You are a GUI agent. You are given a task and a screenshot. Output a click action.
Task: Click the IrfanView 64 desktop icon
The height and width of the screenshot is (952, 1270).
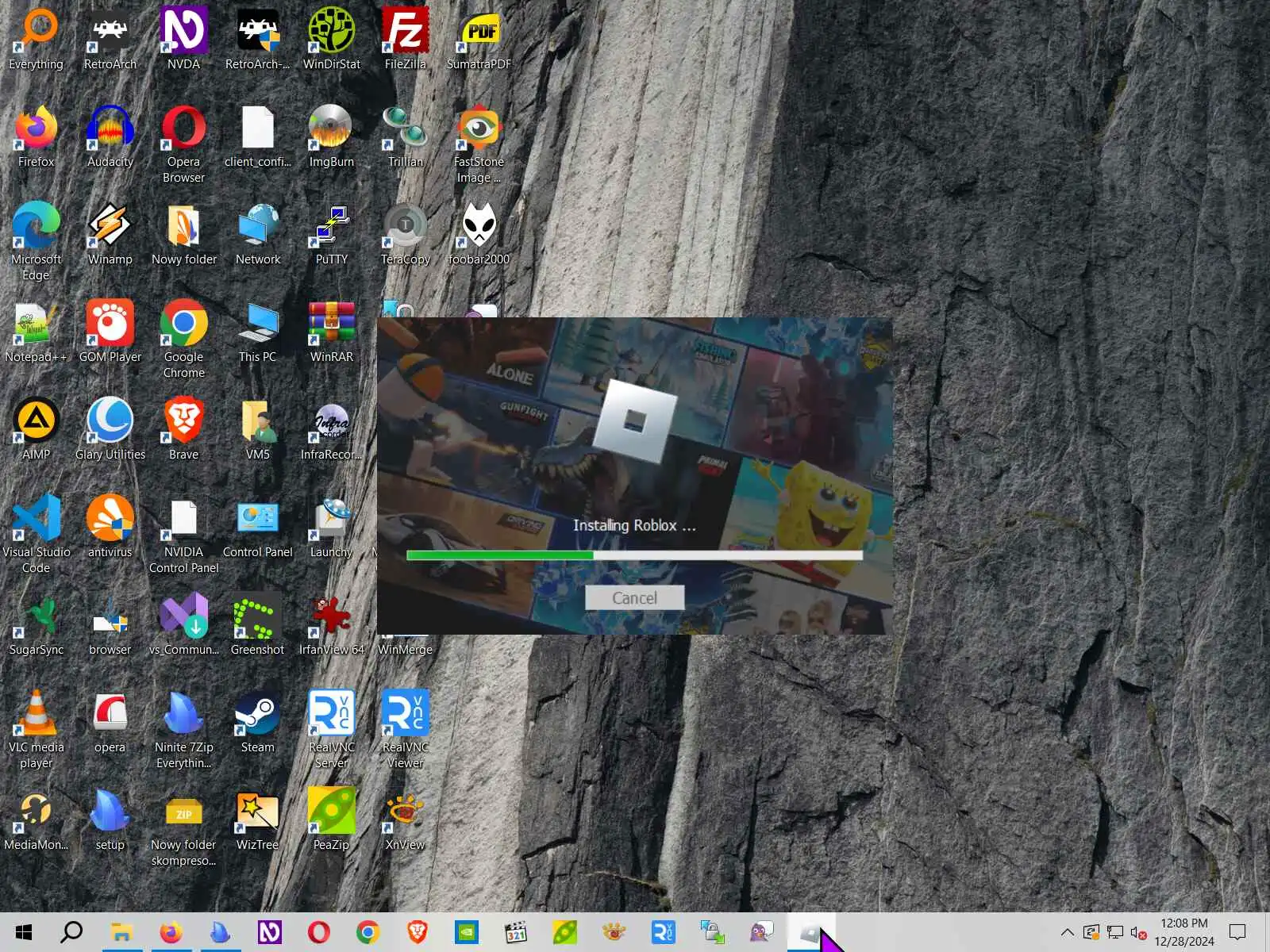click(331, 624)
